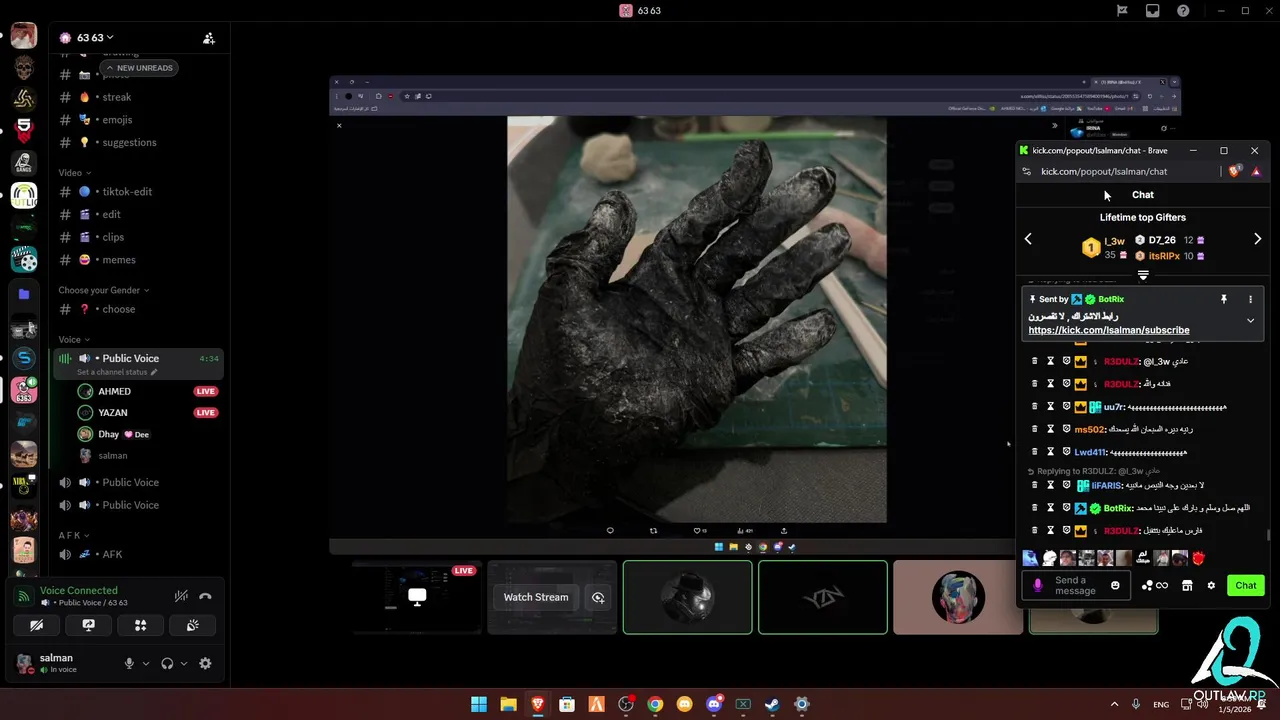
Task: Open the streak channel
Action: pyautogui.click(x=139, y=97)
